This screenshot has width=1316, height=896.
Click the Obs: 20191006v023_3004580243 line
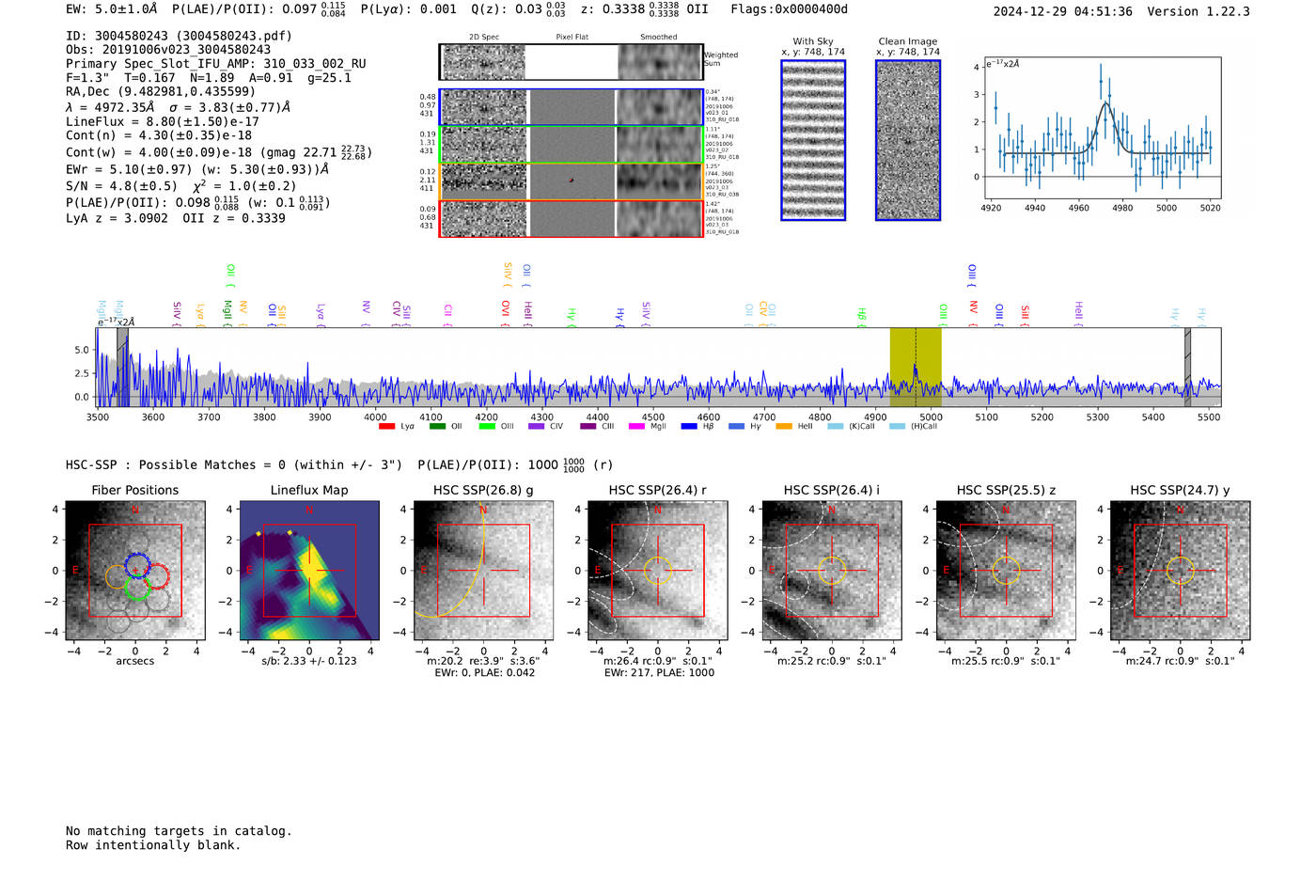pyautogui.click(x=168, y=50)
